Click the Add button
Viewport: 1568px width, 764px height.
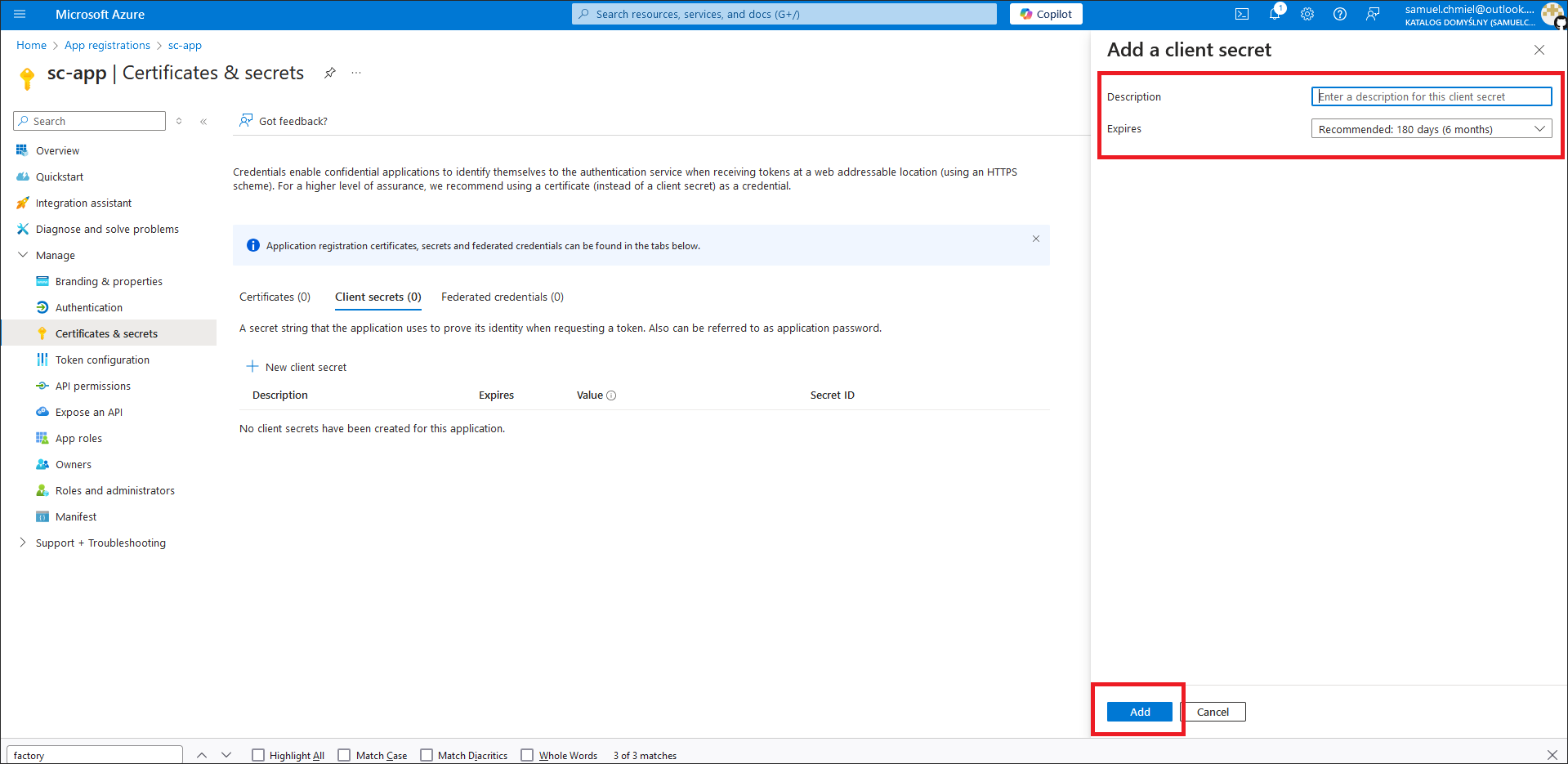[1139, 712]
